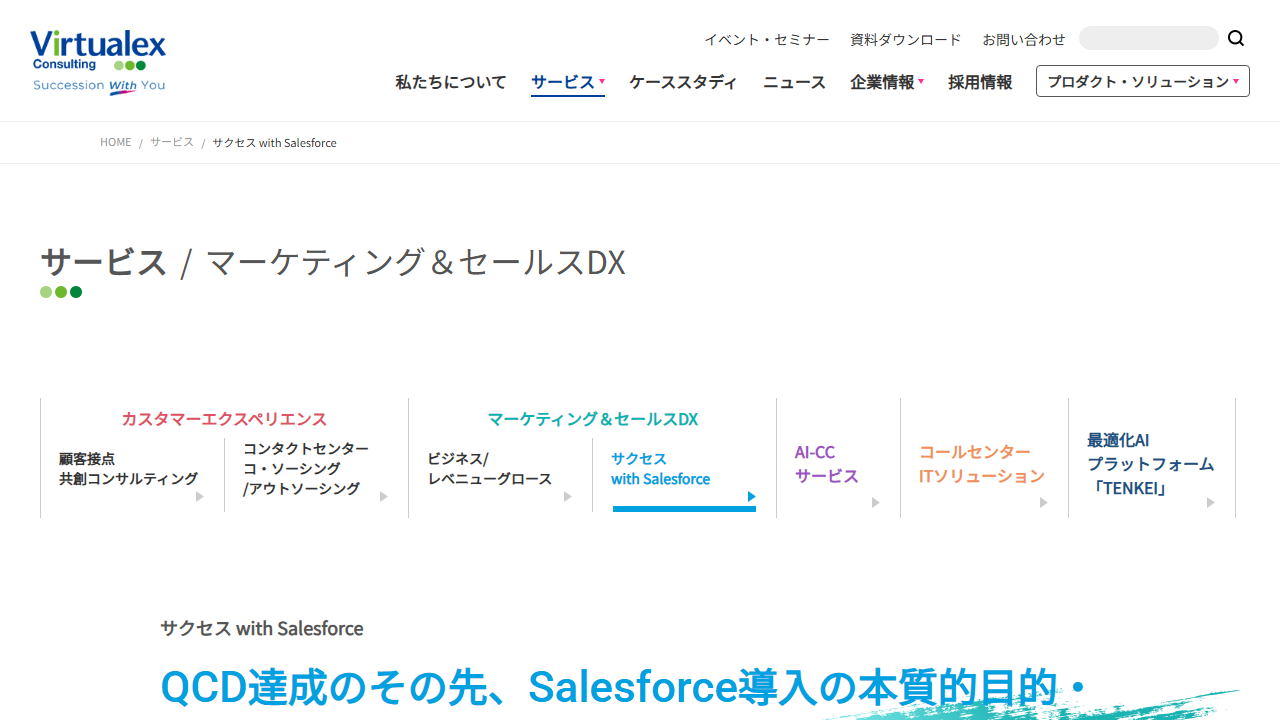The image size is (1280, 720).
Task: Open the 資料ダウンロード link
Action: 906,40
